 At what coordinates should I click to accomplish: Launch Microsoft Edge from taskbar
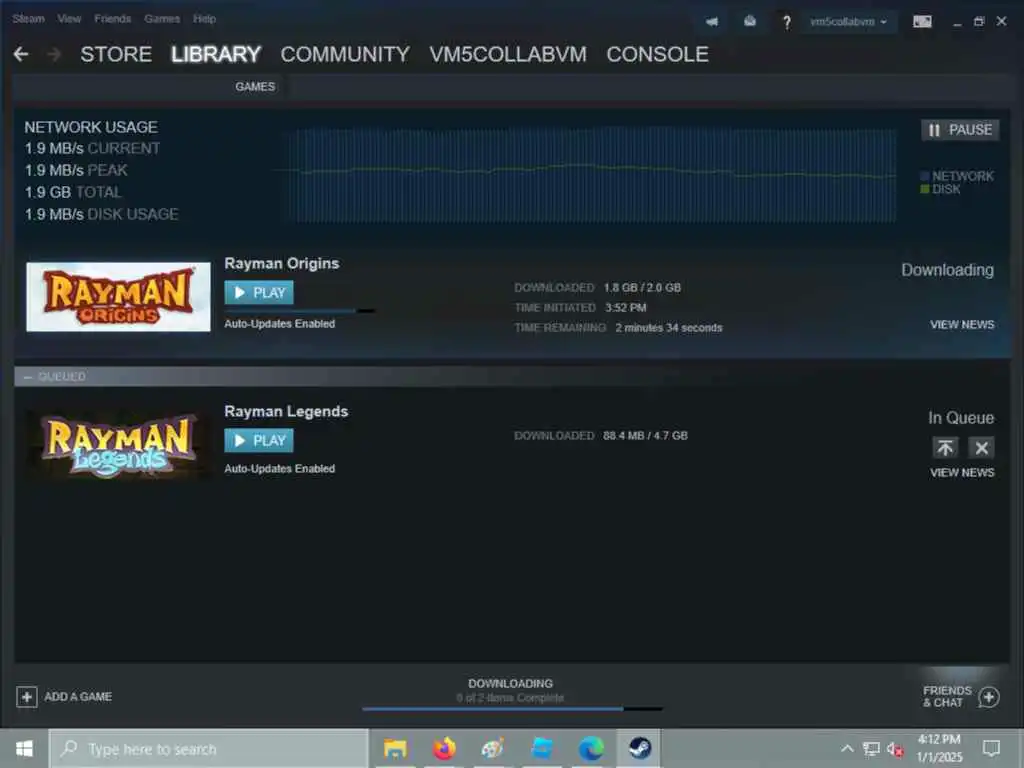(591, 748)
